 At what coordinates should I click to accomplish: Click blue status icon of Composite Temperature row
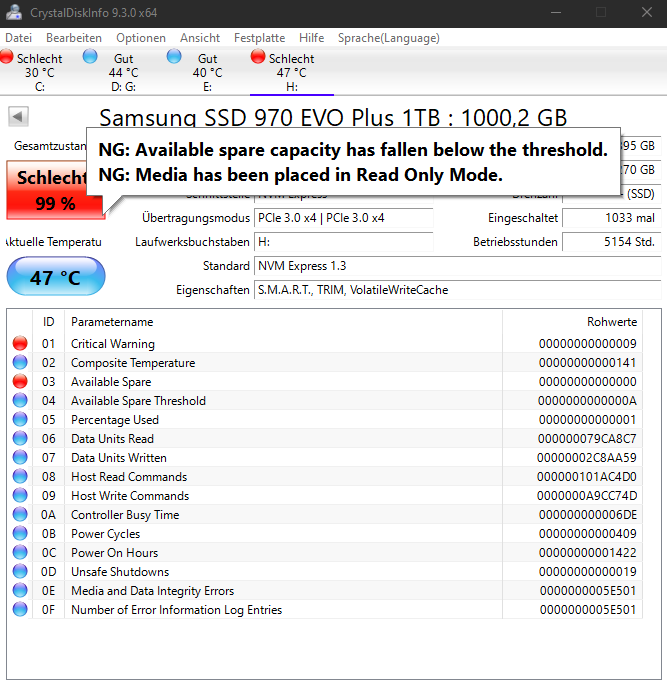[x=20, y=362]
